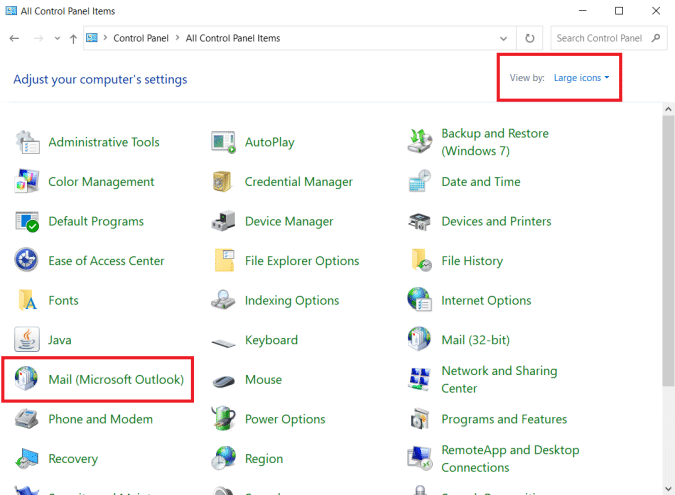Open File Explorer Options icon

pyautogui.click(x=224, y=260)
